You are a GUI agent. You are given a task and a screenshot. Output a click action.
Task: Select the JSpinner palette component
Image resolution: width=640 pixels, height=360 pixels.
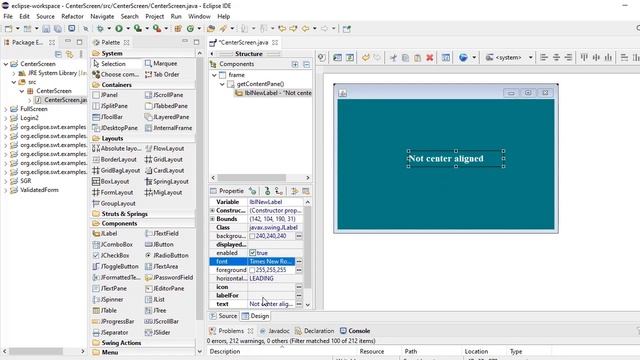(x=108, y=300)
